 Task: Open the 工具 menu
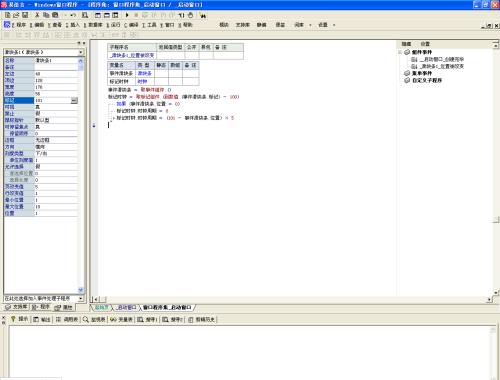pyautogui.click(x=149, y=25)
